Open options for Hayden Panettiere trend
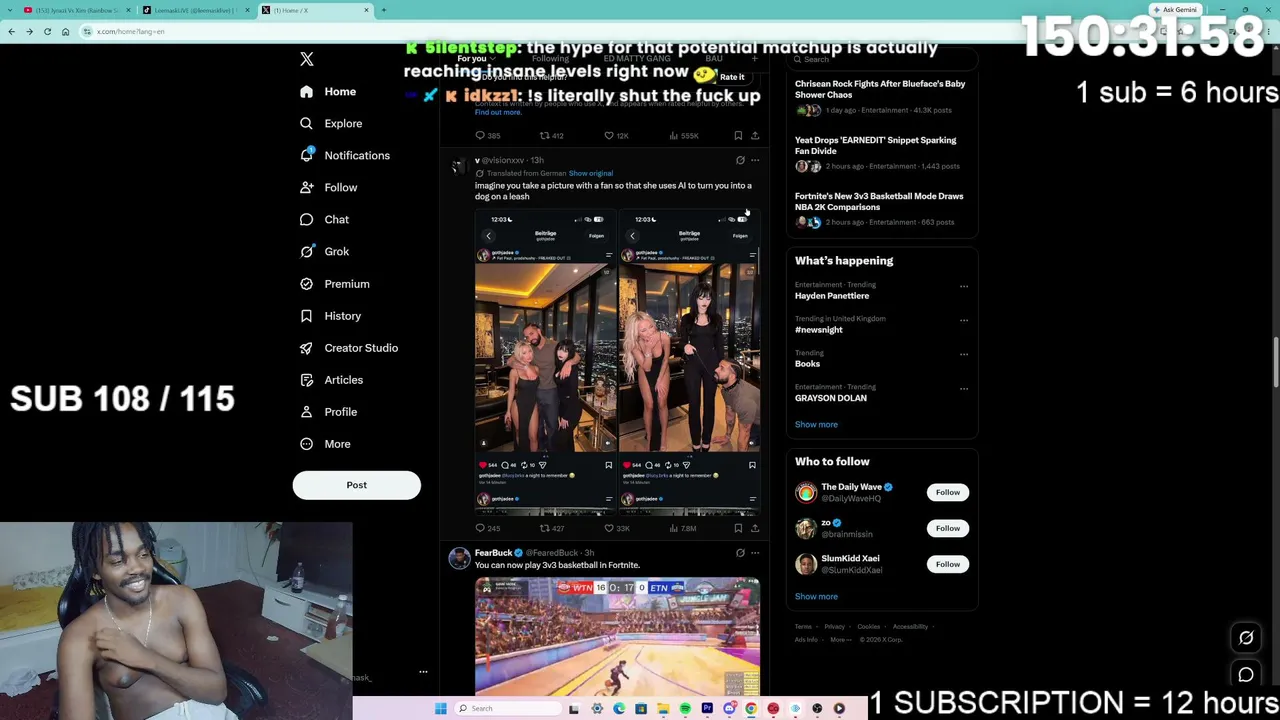This screenshot has width=1280, height=720. (x=964, y=287)
